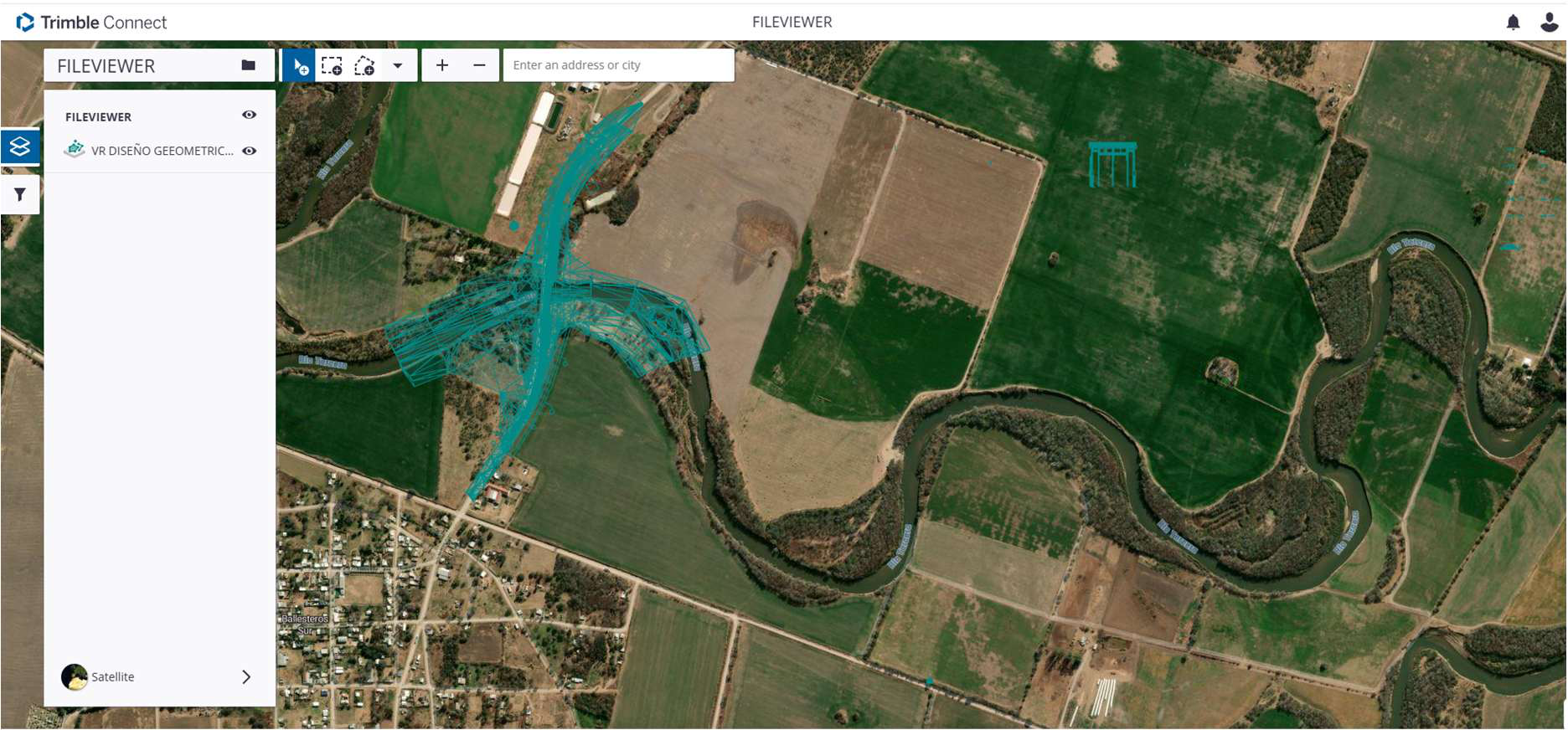The width and height of the screenshot is (1568, 730).
Task: Click the teal bridge structure drawing on map
Action: [1112, 164]
